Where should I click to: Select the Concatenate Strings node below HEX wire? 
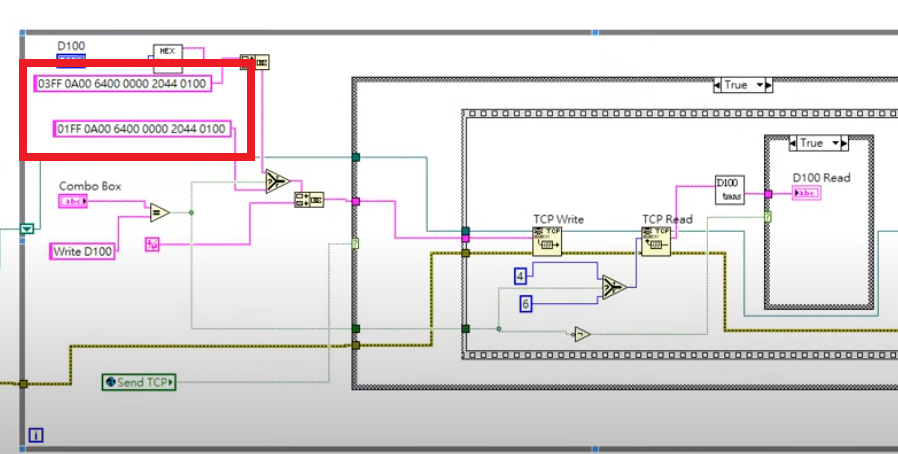(309, 199)
